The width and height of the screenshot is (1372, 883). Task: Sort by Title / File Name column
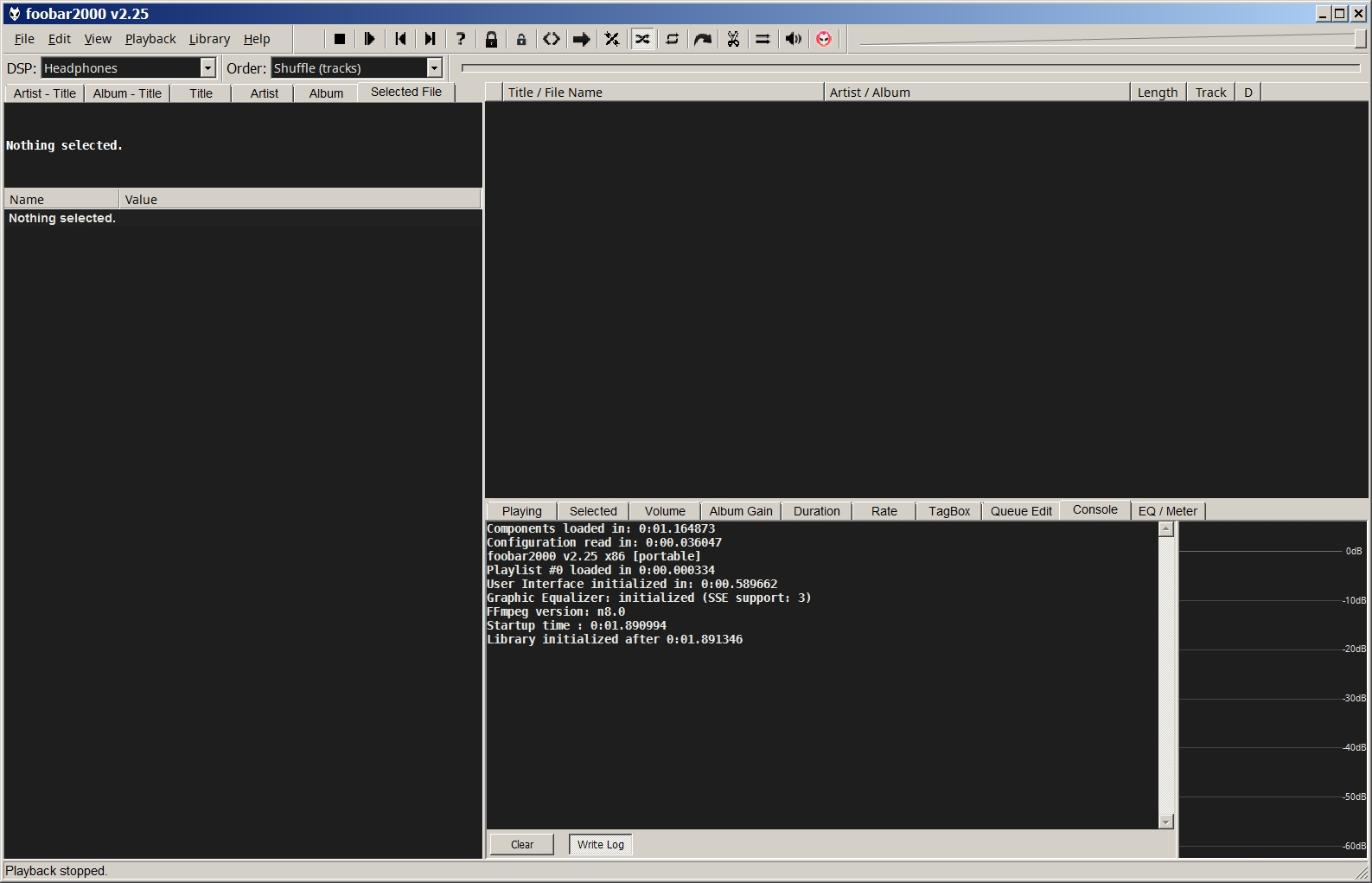(x=663, y=93)
